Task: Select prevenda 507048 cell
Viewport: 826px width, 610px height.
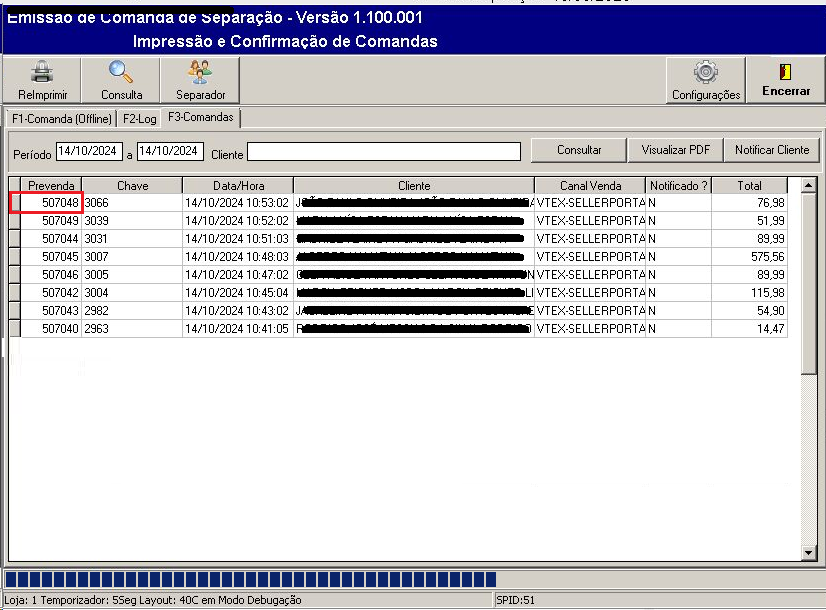Action: click(x=51, y=203)
